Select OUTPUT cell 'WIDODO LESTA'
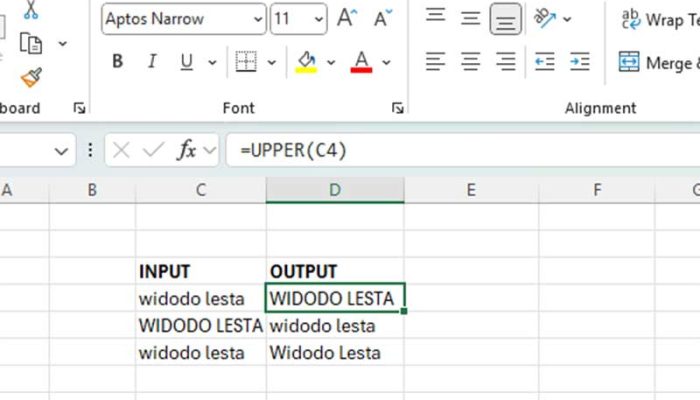Screen dimensions: 700x400 [335, 298]
